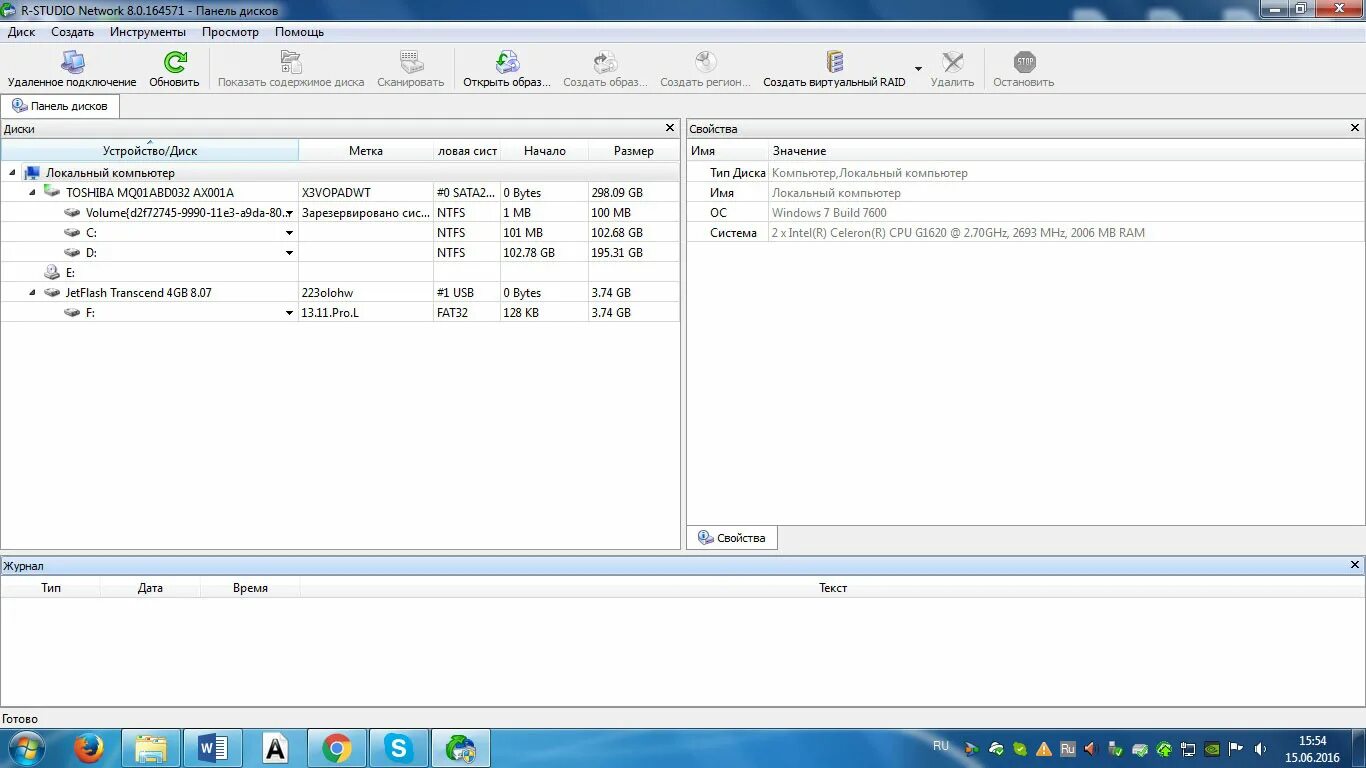1366x768 pixels.
Task: Select the D: volume in disk tree
Action: (x=91, y=253)
